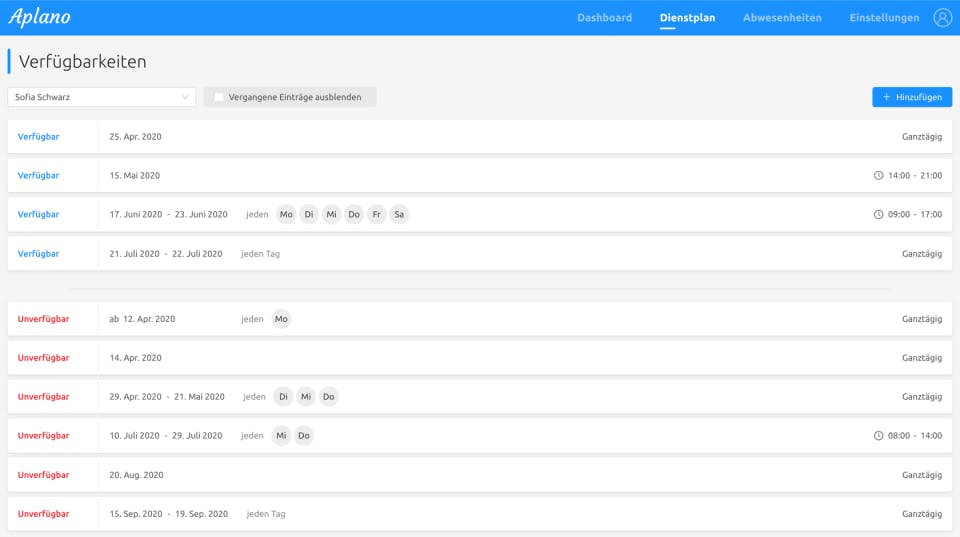
Task: Click the 08:00 - 14:00 time range
Action: 915,436
